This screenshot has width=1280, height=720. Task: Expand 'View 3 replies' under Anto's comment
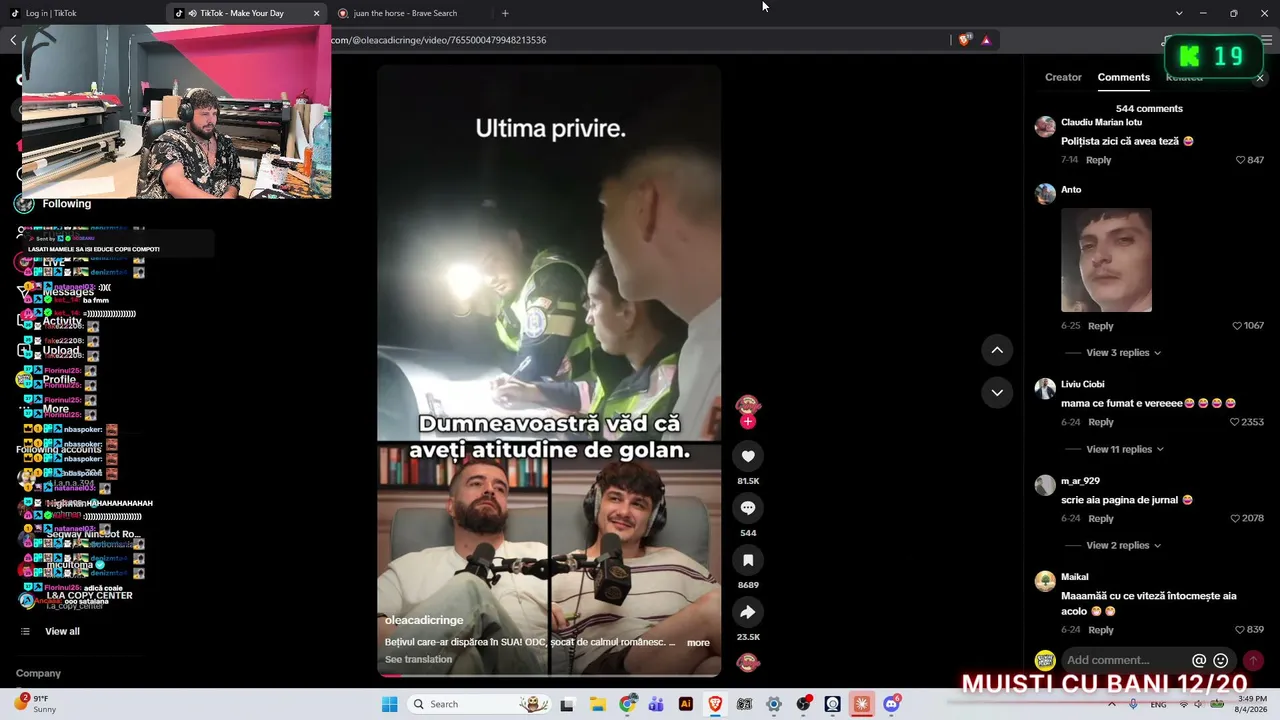(x=1123, y=353)
